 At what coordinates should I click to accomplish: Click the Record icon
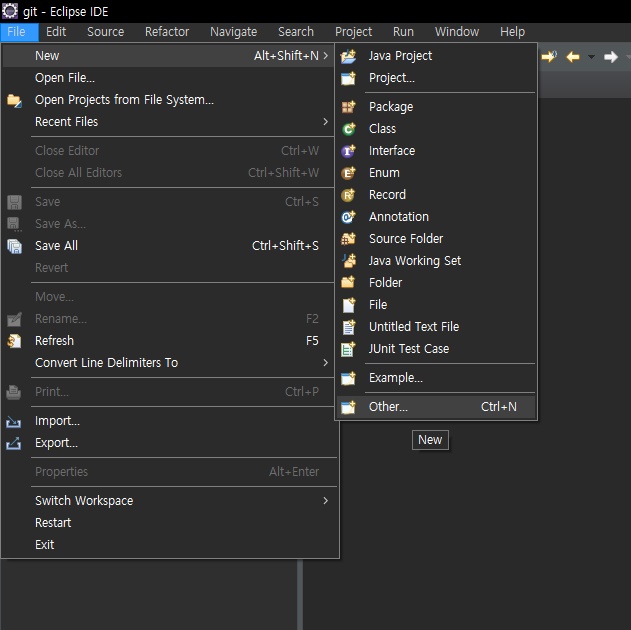[348, 195]
